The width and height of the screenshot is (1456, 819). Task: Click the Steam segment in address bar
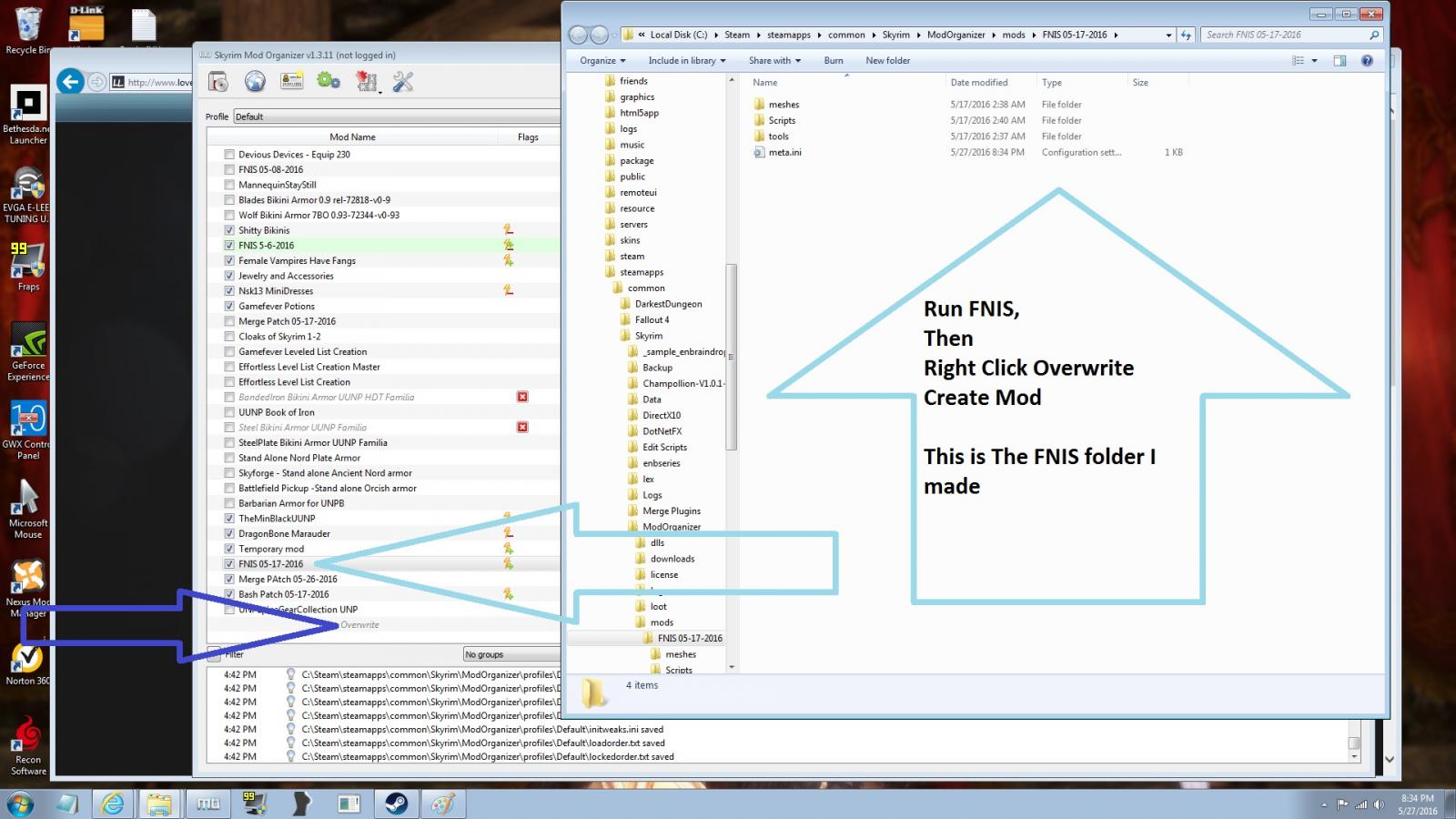(x=737, y=35)
